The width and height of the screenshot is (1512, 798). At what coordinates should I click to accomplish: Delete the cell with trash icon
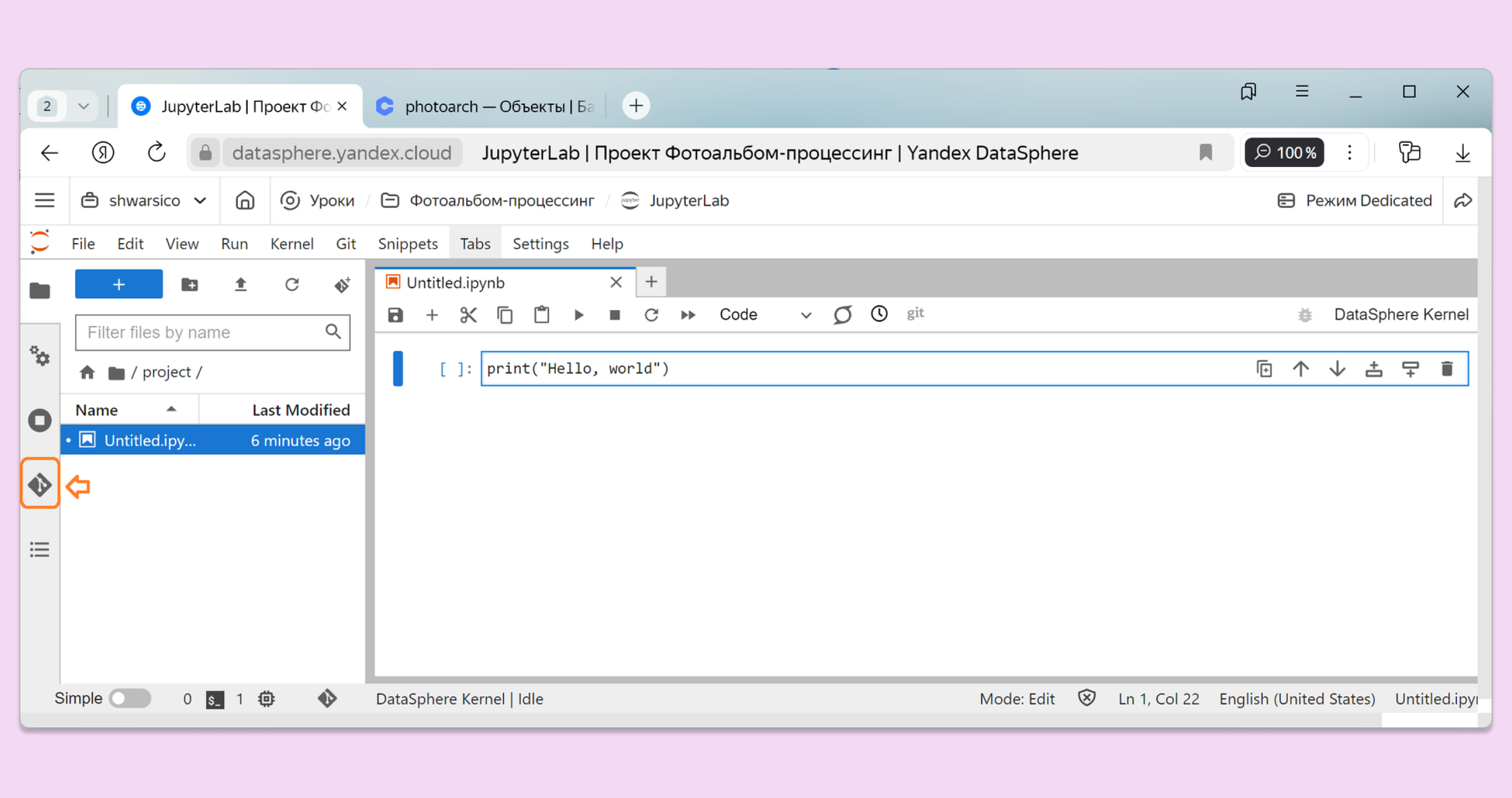tap(1447, 369)
